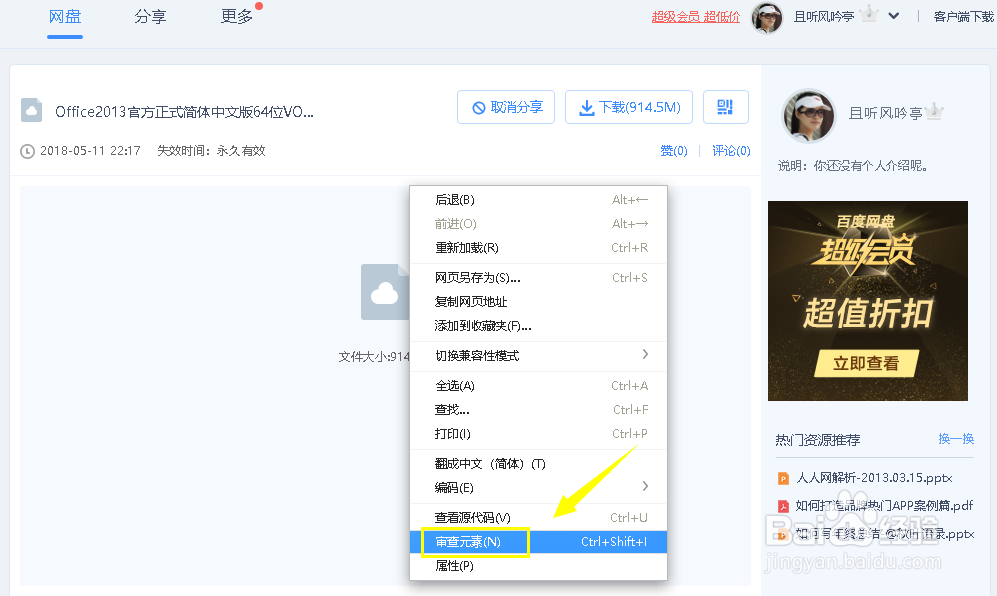Image resolution: width=997 pixels, height=596 pixels.
Task: Select 重新加载(R) in the context menu
Action: coord(538,248)
